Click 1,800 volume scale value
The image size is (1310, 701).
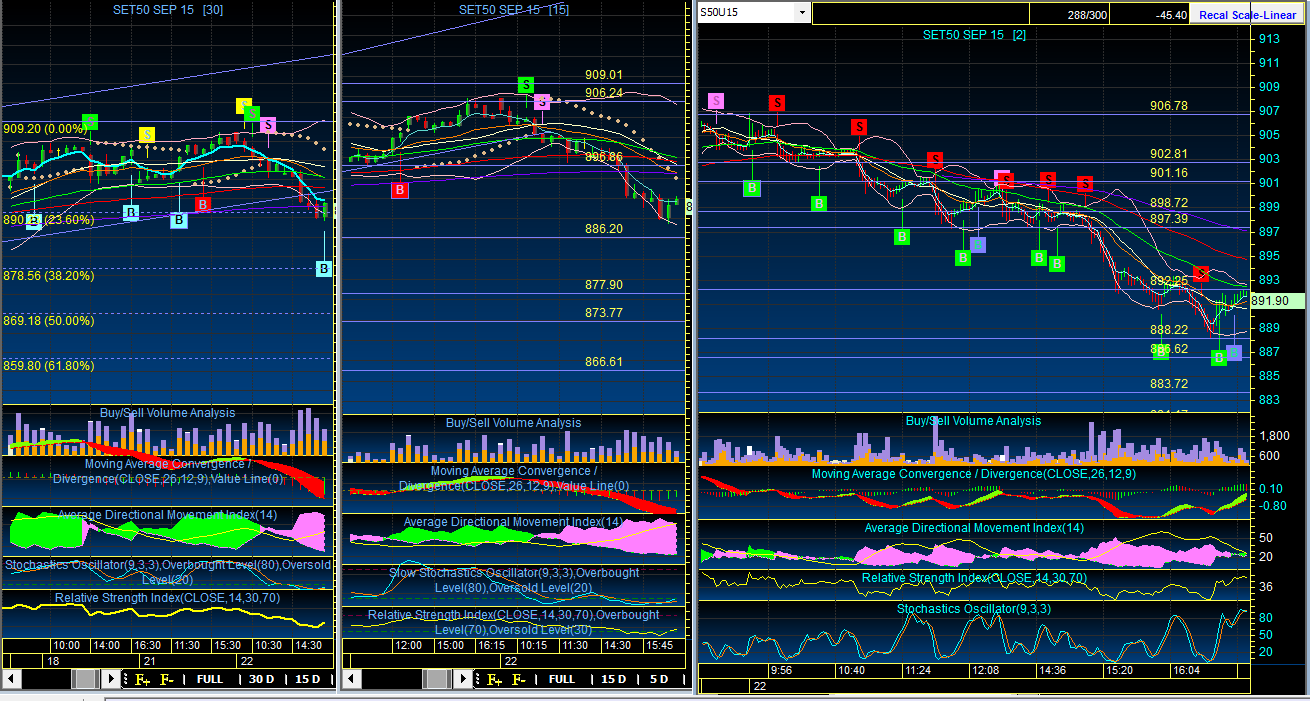1273,436
